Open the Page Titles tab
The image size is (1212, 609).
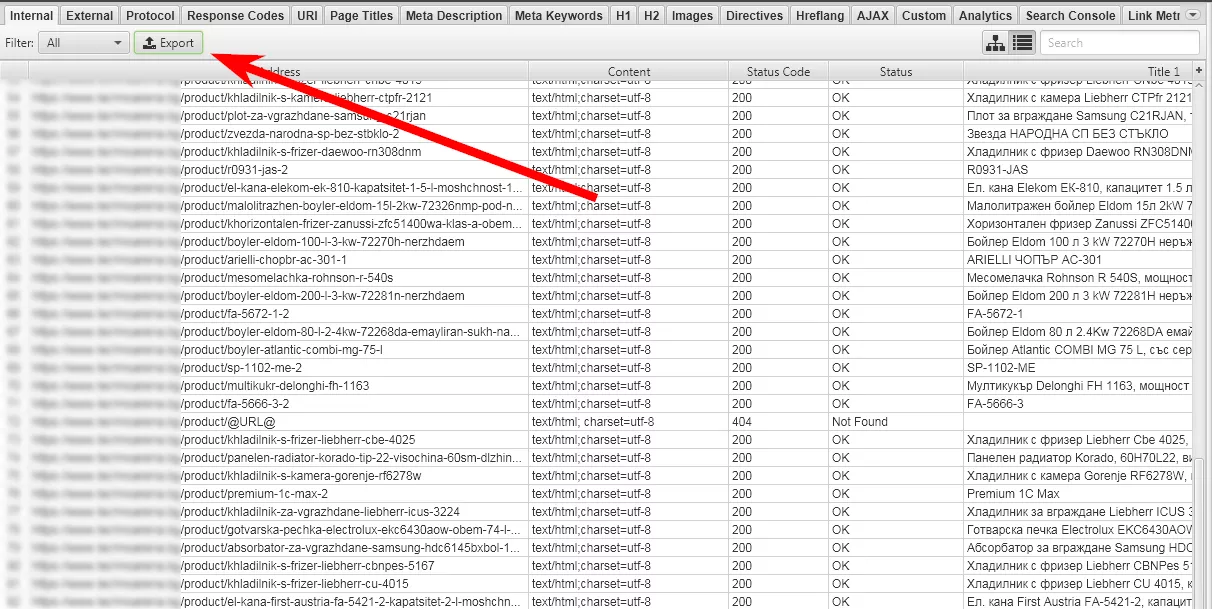[360, 15]
